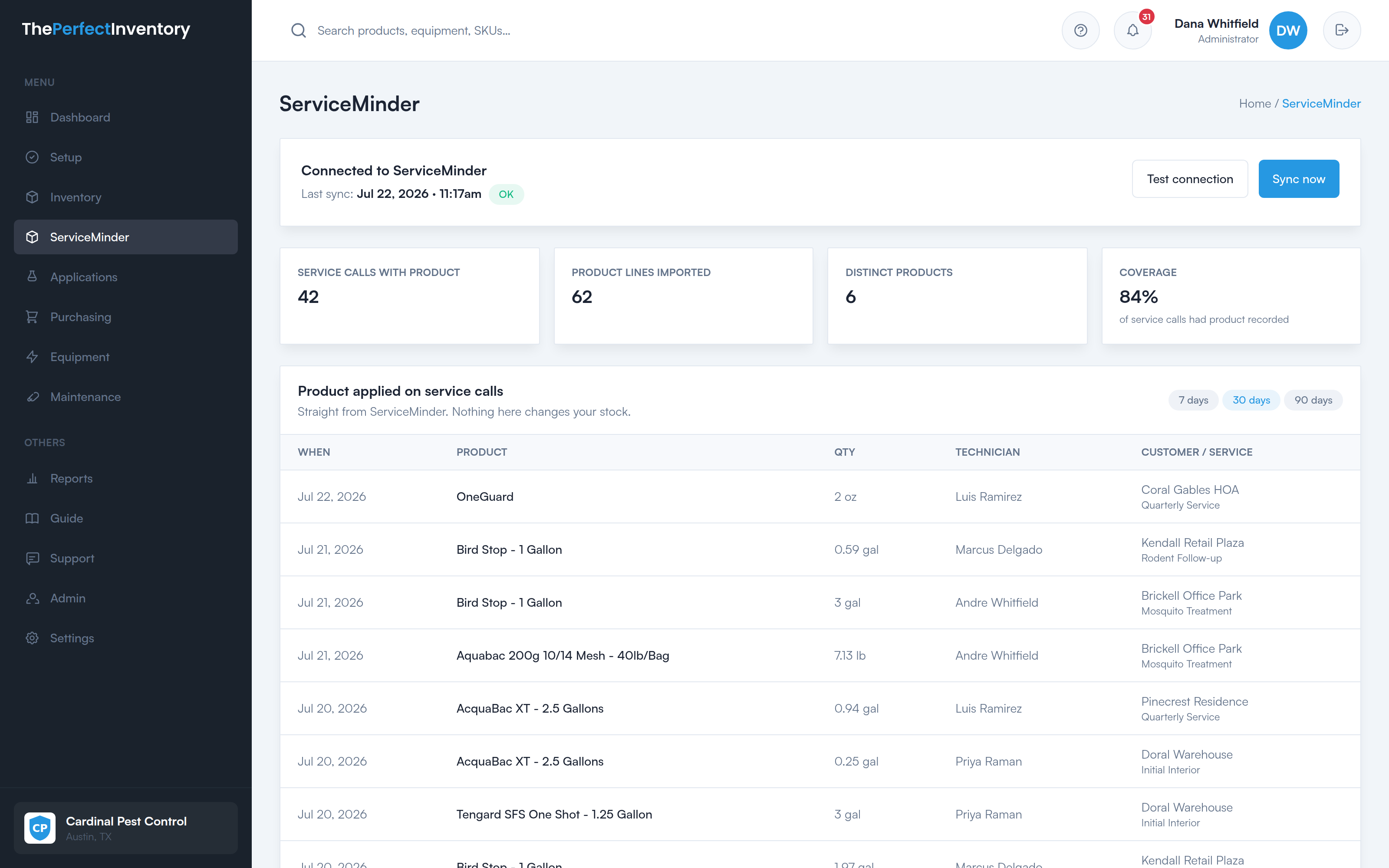Click the Product Lines Imported value 62
Screen dimensions: 1389x868
(x=582, y=297)
